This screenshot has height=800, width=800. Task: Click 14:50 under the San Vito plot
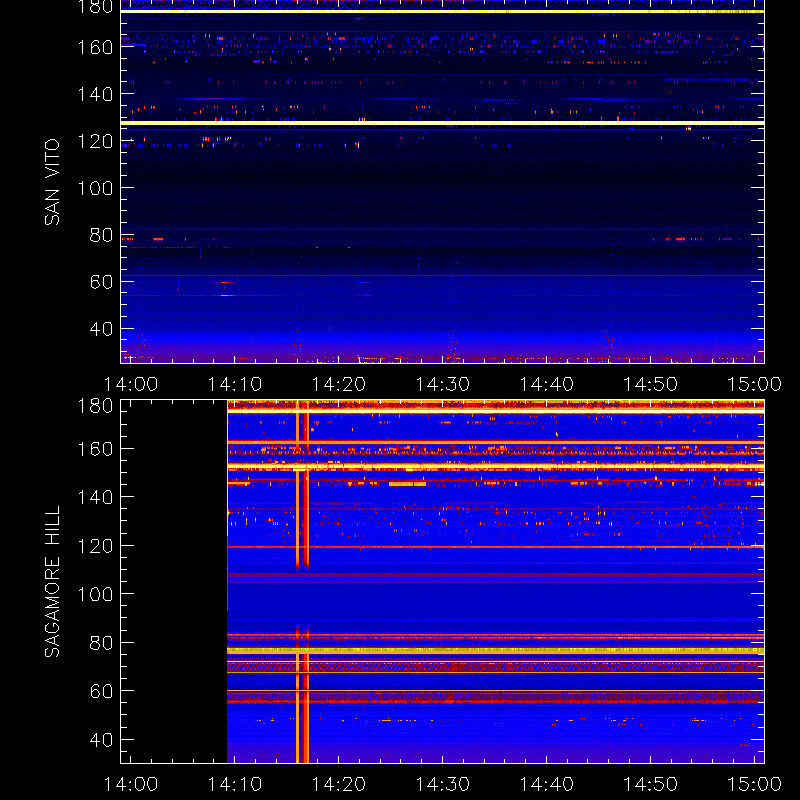point(651,384)
